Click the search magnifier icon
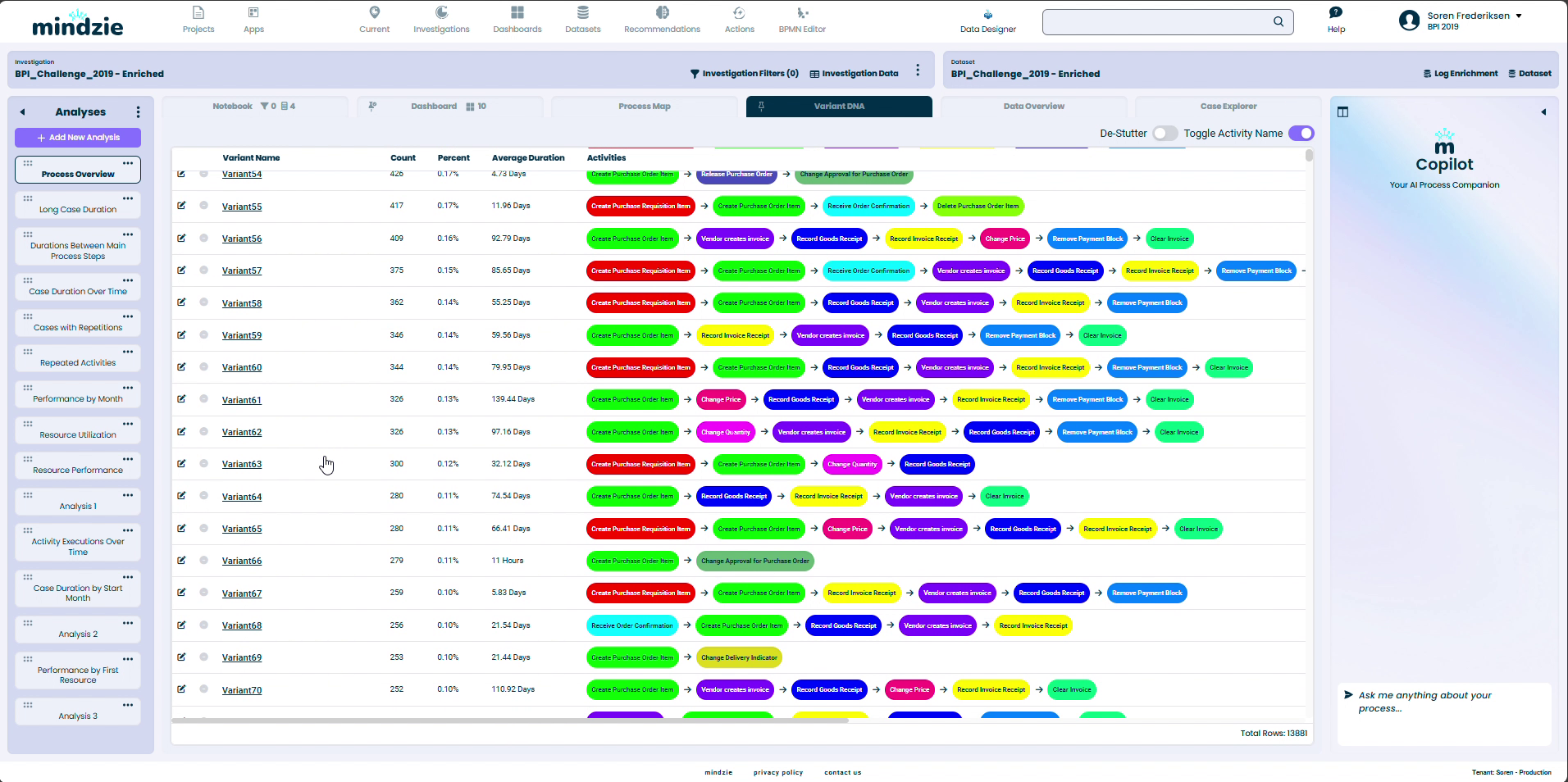1568x782 pixels. pyautogui.click(x=1278, y=22)
